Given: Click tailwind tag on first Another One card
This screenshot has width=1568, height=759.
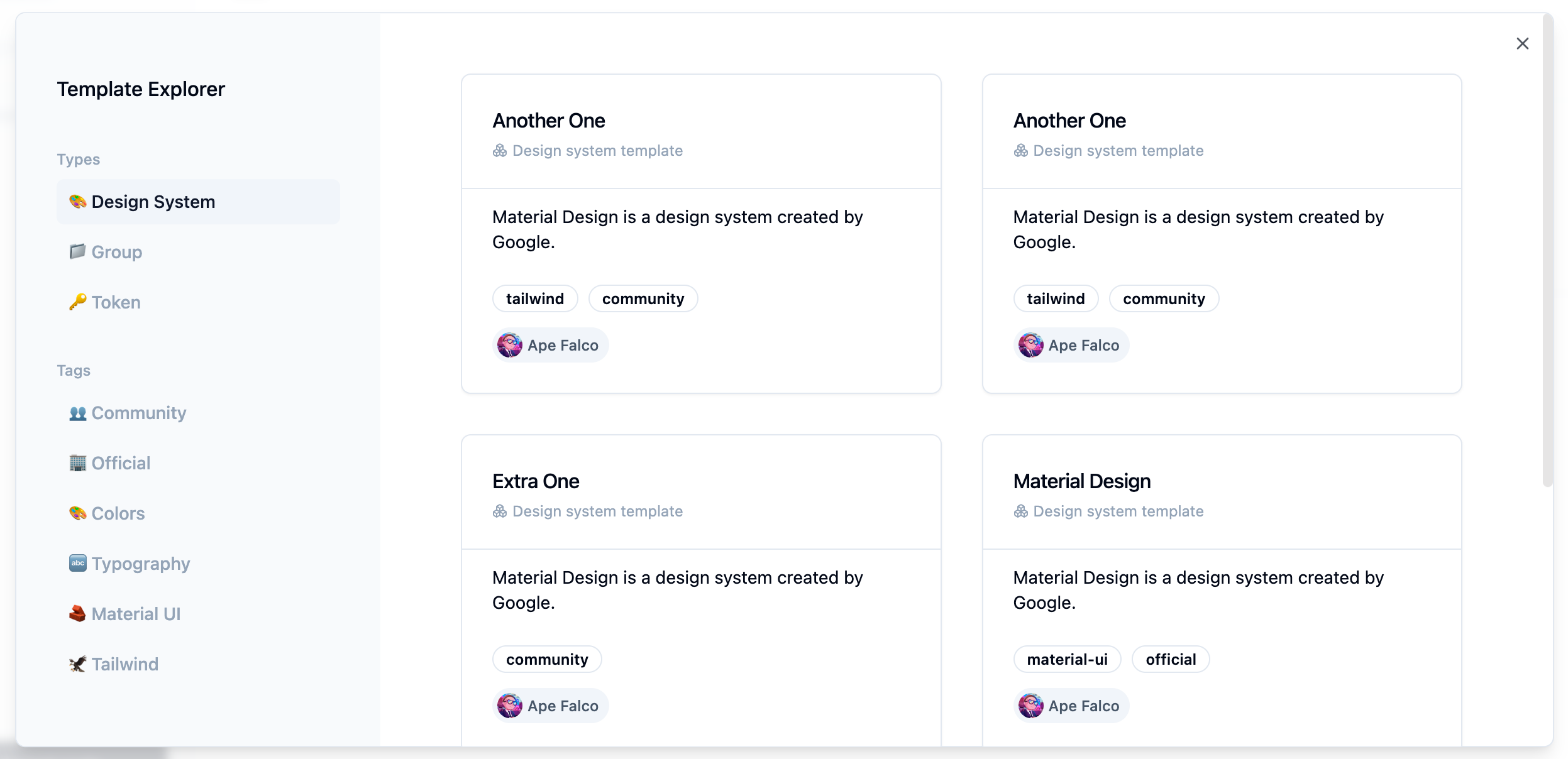Looking at the screenshot, I should click(535, 298).
